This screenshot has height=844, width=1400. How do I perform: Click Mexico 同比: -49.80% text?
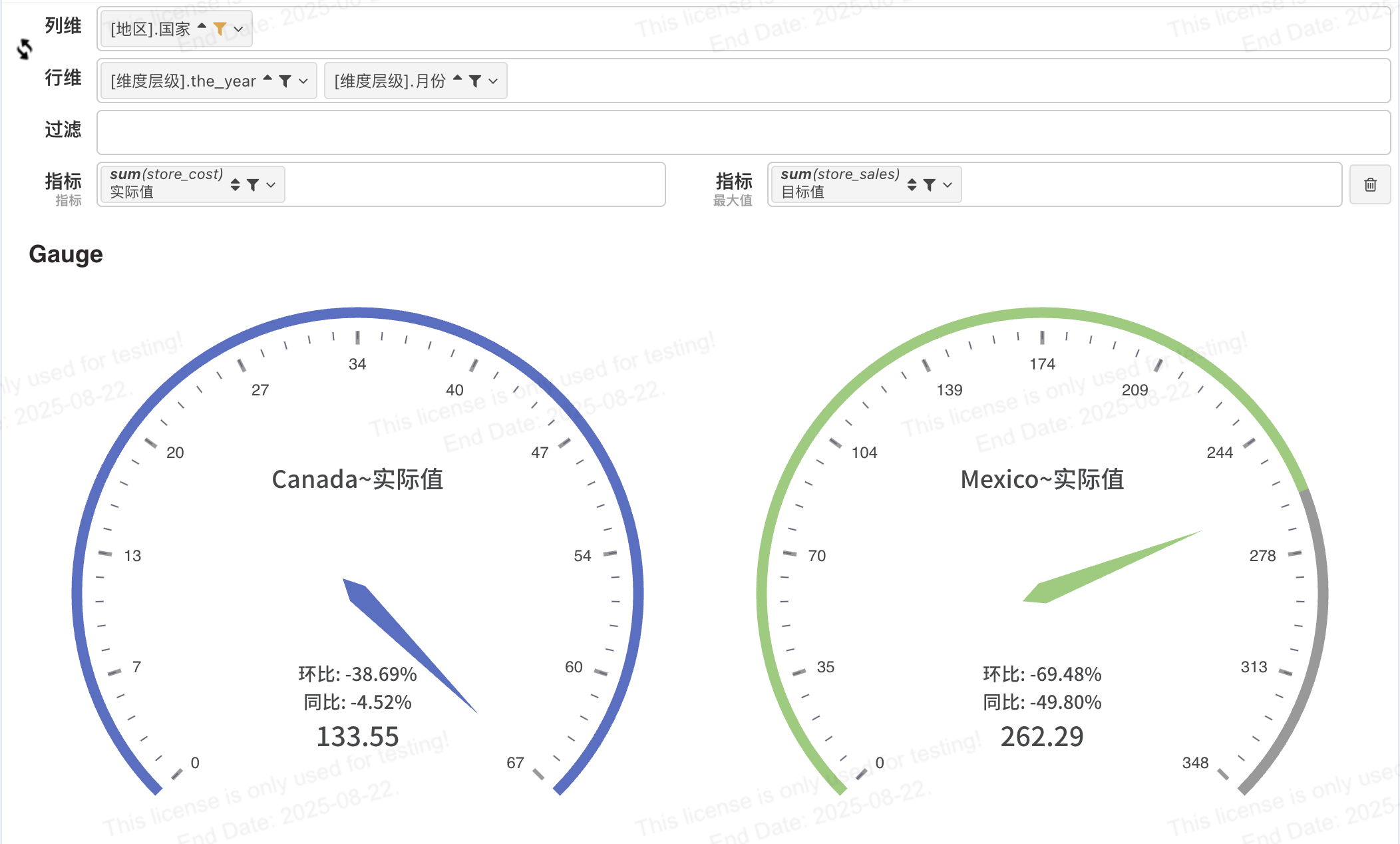1042,702
